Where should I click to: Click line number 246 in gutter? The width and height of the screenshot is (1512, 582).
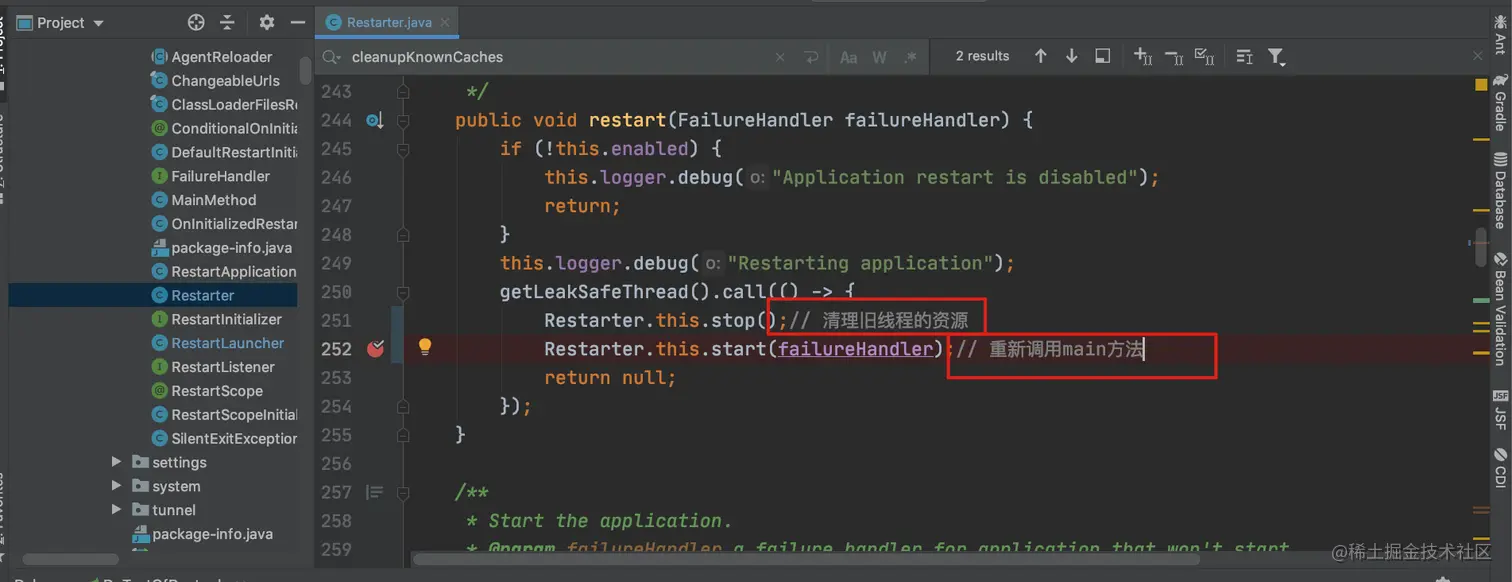336,177
